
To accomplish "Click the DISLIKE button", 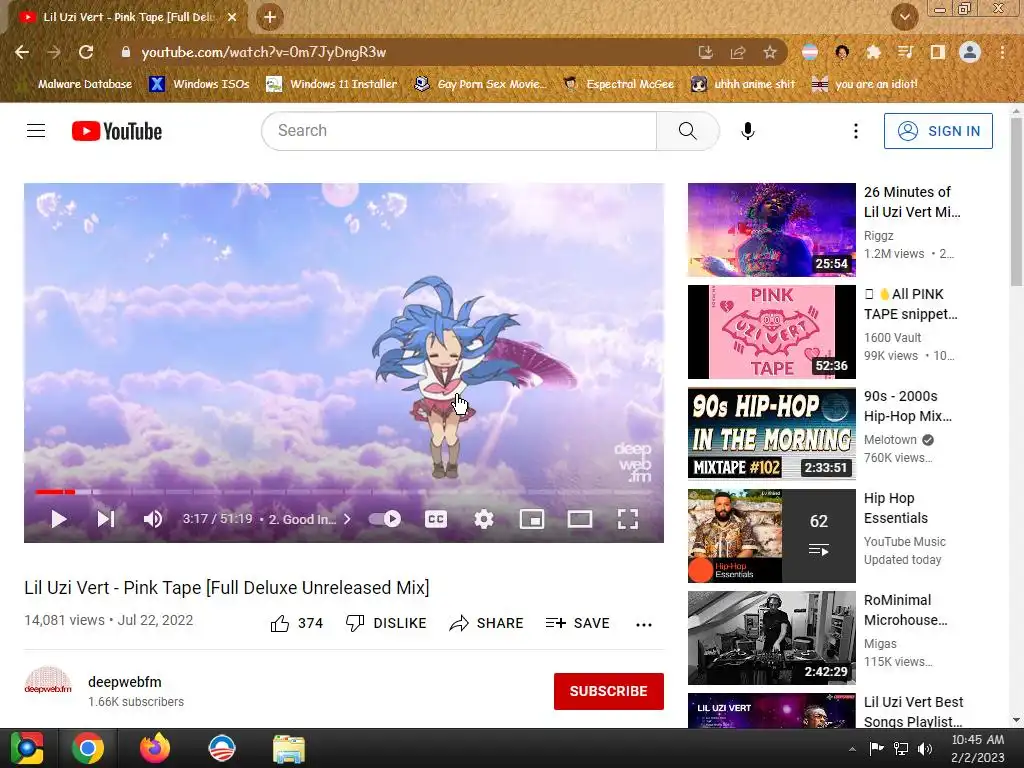I will [386, 624].
